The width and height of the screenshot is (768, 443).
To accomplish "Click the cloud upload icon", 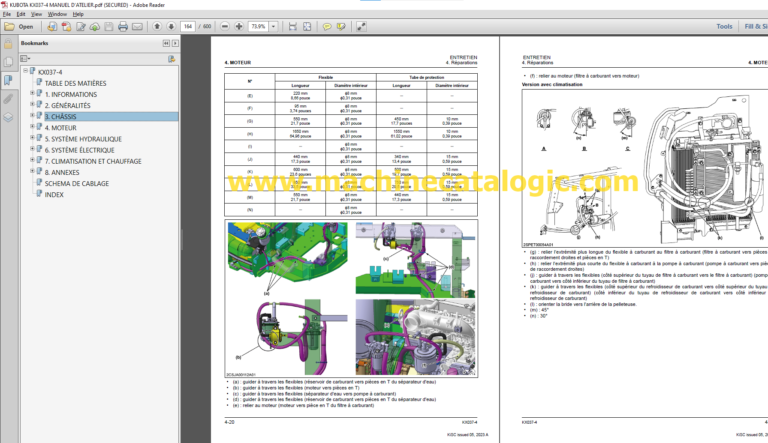I will pyautogui.click(x=95, y=26).
